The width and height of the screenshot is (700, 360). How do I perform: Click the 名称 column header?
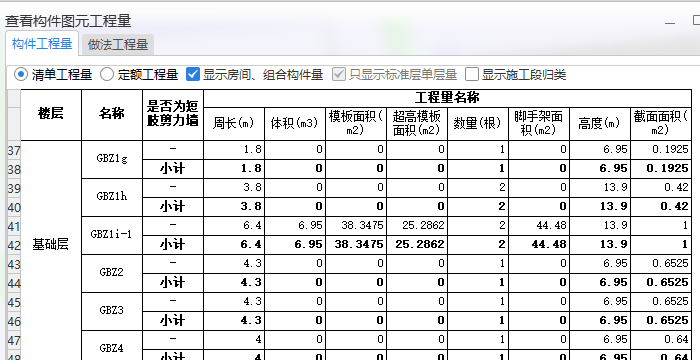pyautogui.click(x=112, y=115)
